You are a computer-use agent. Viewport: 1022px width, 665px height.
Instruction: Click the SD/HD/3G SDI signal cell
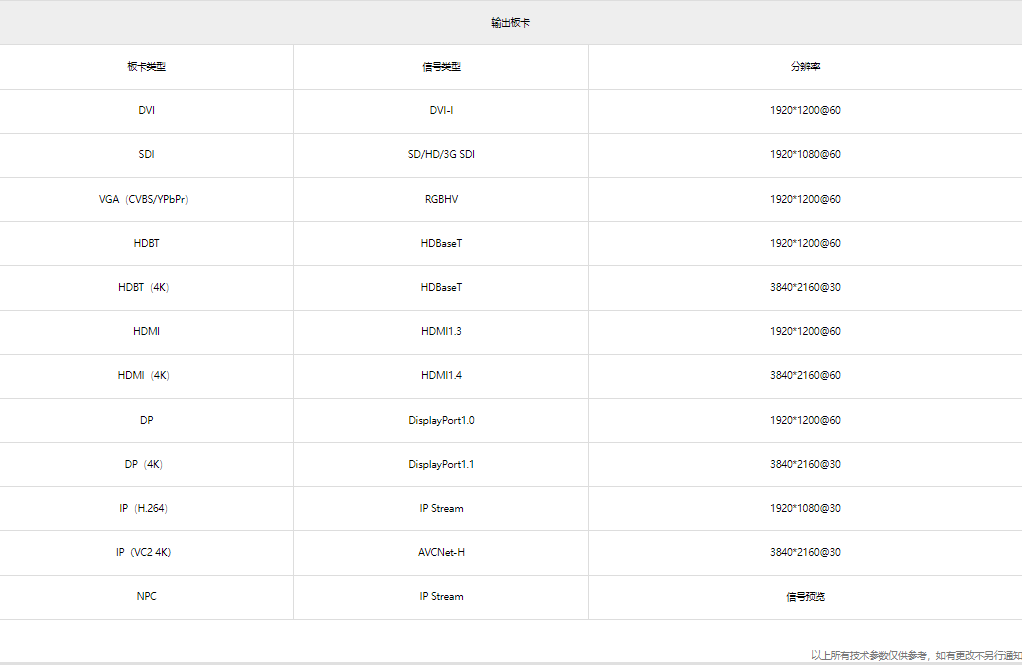pos(441,155)
